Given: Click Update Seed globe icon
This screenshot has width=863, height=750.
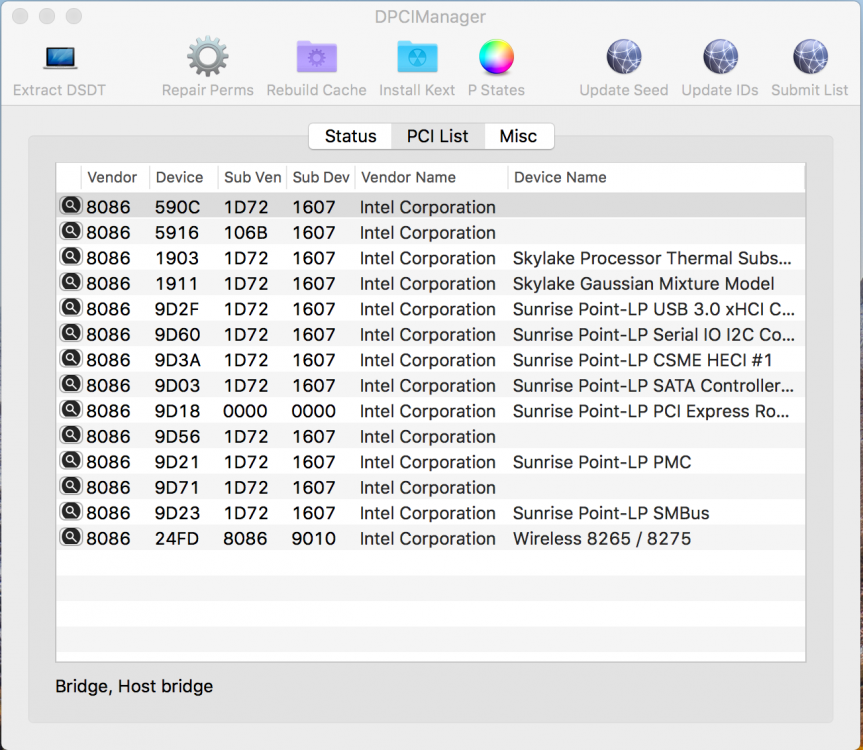Looking at the screenshot, I should coord(624,57).
